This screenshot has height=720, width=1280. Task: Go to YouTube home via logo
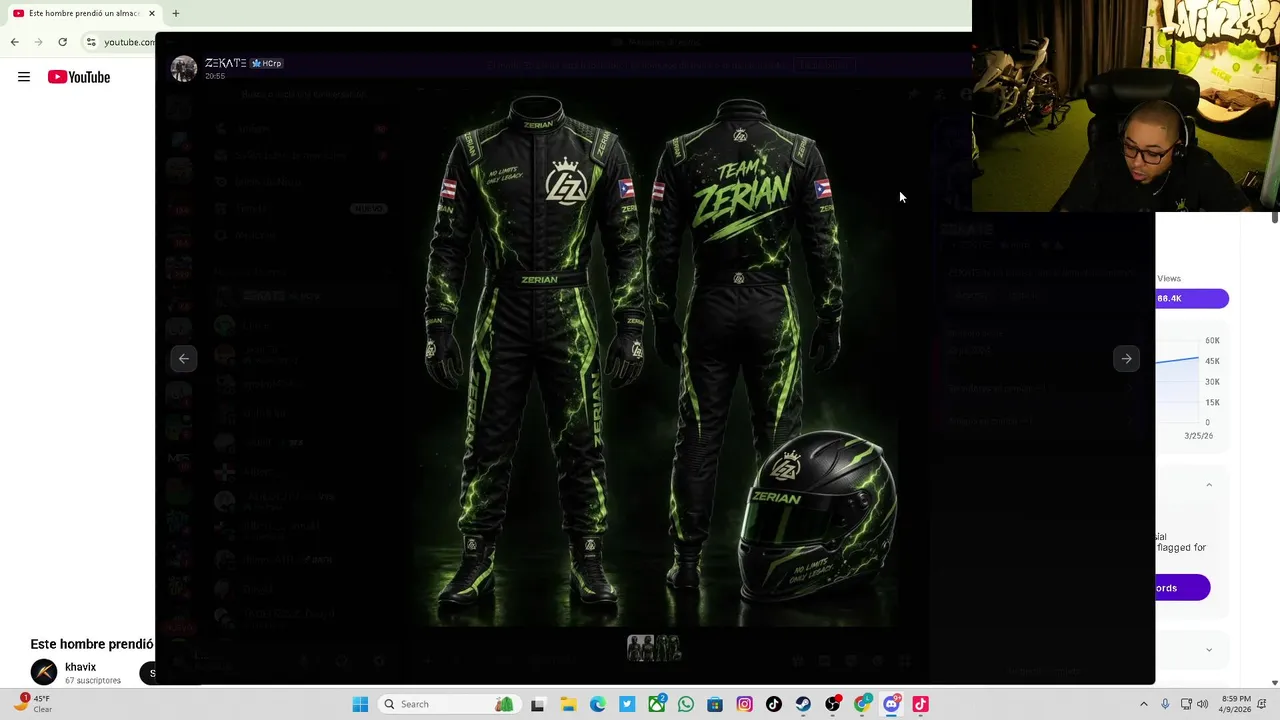click(79, 77)
